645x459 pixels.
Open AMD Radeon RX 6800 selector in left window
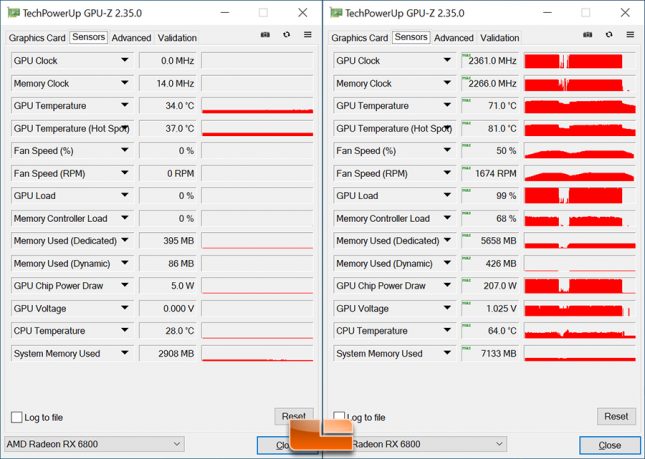(94, 444)
